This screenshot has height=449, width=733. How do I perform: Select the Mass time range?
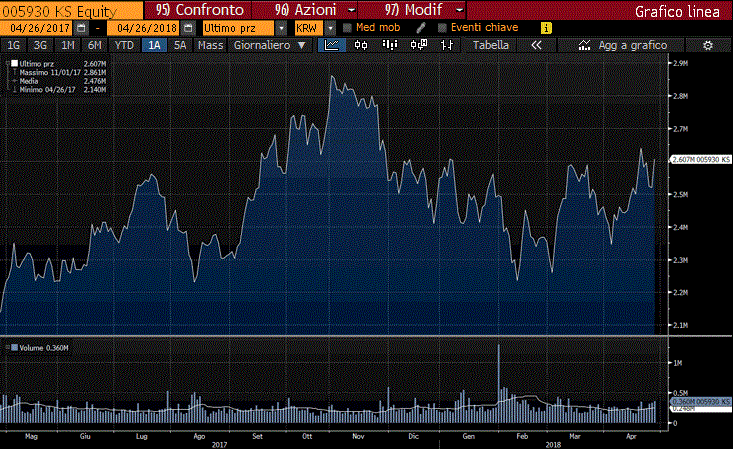210,45
